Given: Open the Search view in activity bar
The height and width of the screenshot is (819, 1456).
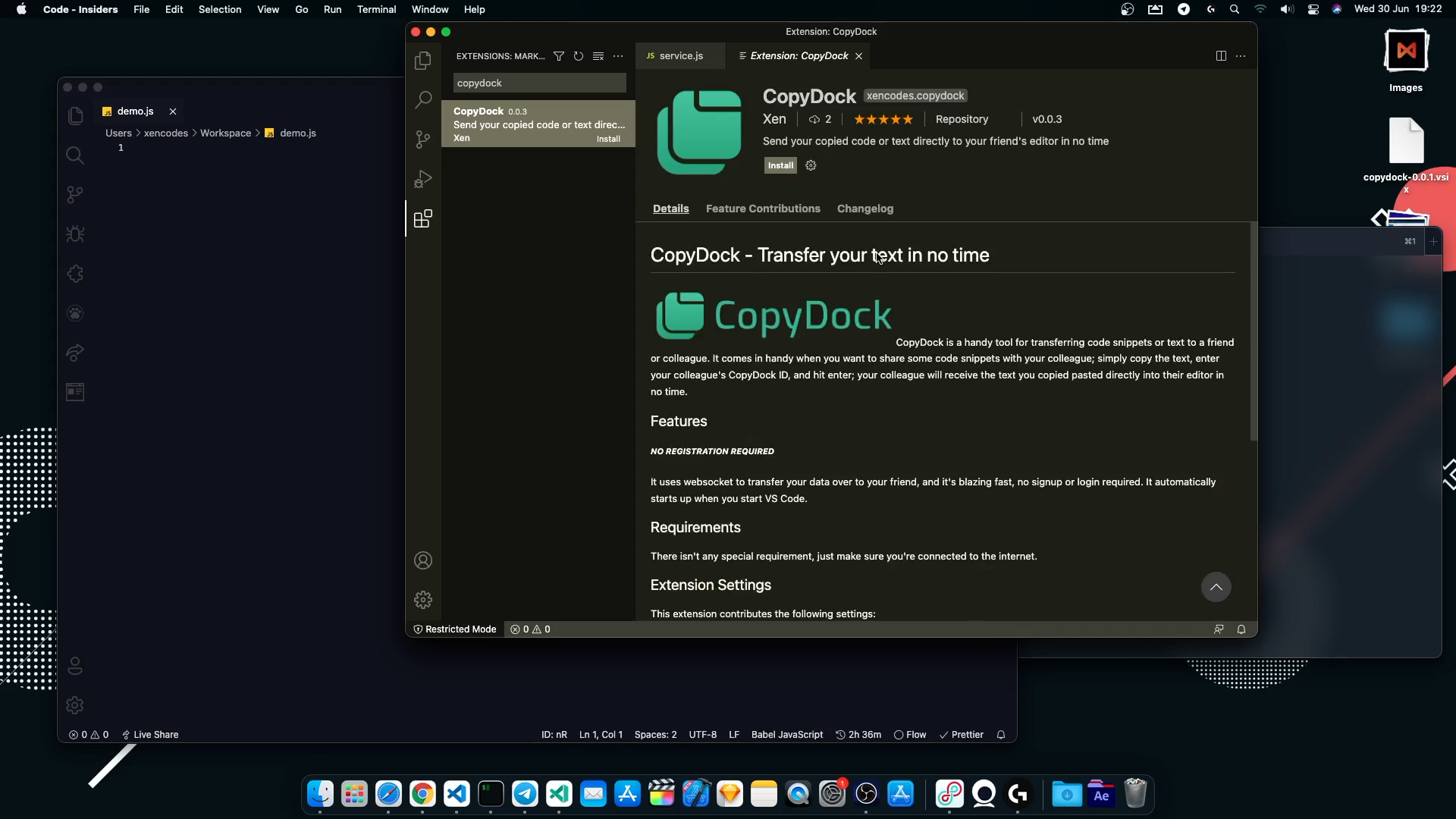Looking at the screenshot, I should pos(423,100).
